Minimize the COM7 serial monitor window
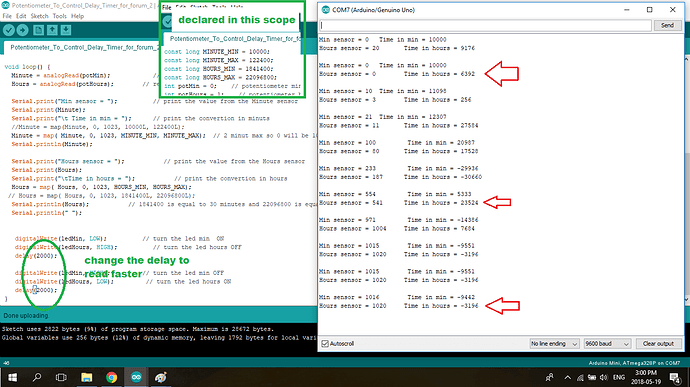The width and height of the screenshot is (690, 387). pos(627,10)
